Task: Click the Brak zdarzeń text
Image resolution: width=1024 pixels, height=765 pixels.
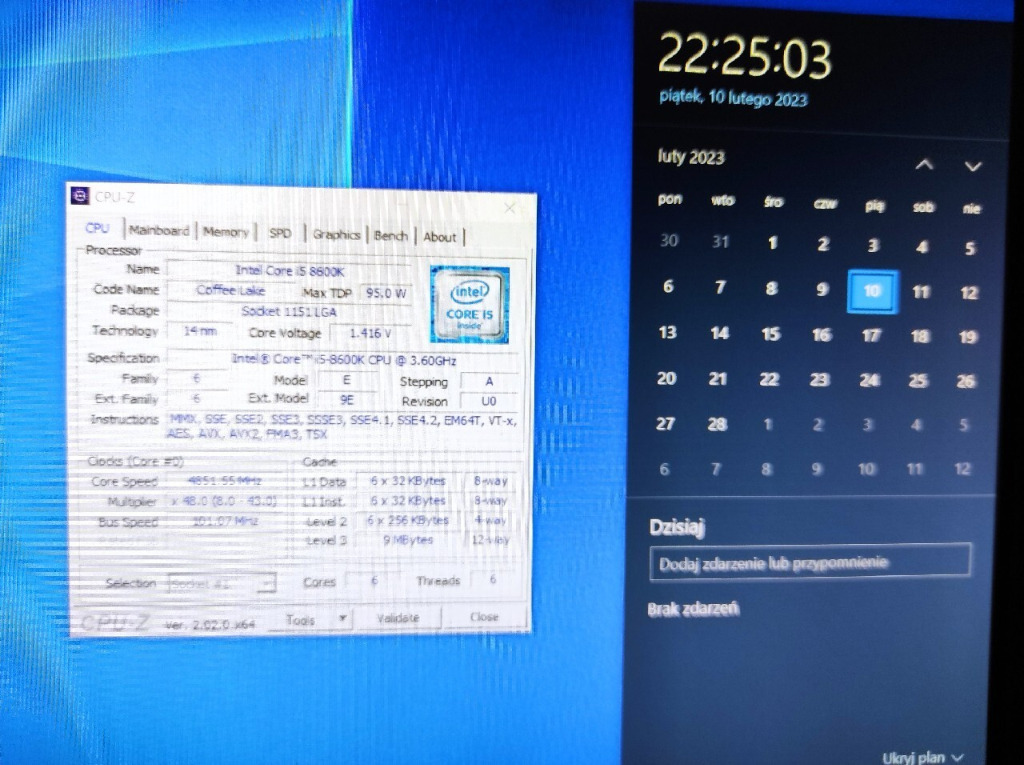Action: (x=693, y=609)
